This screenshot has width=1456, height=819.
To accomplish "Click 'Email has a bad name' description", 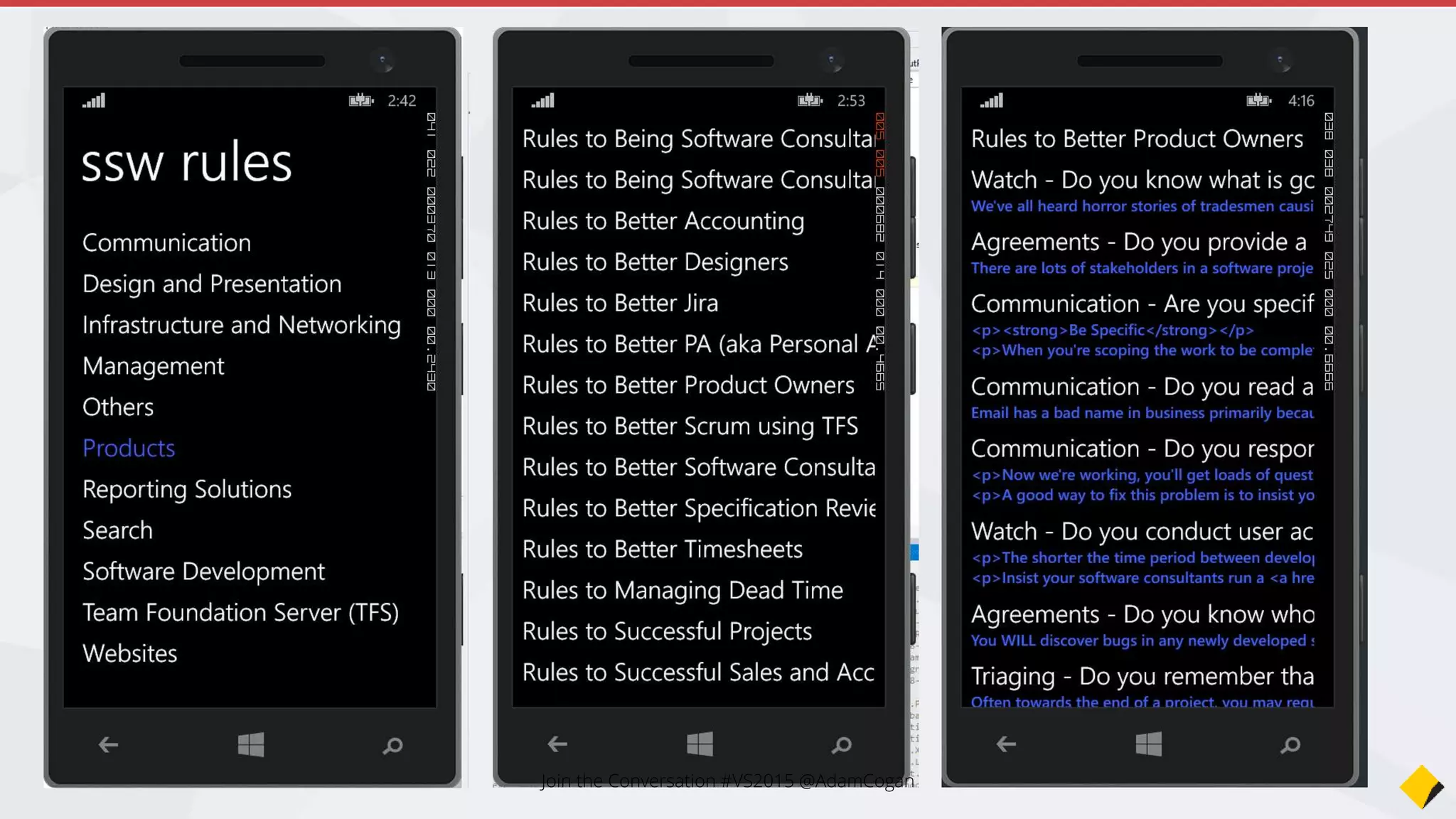I will pyautogui.click(x=1142, y=414).
